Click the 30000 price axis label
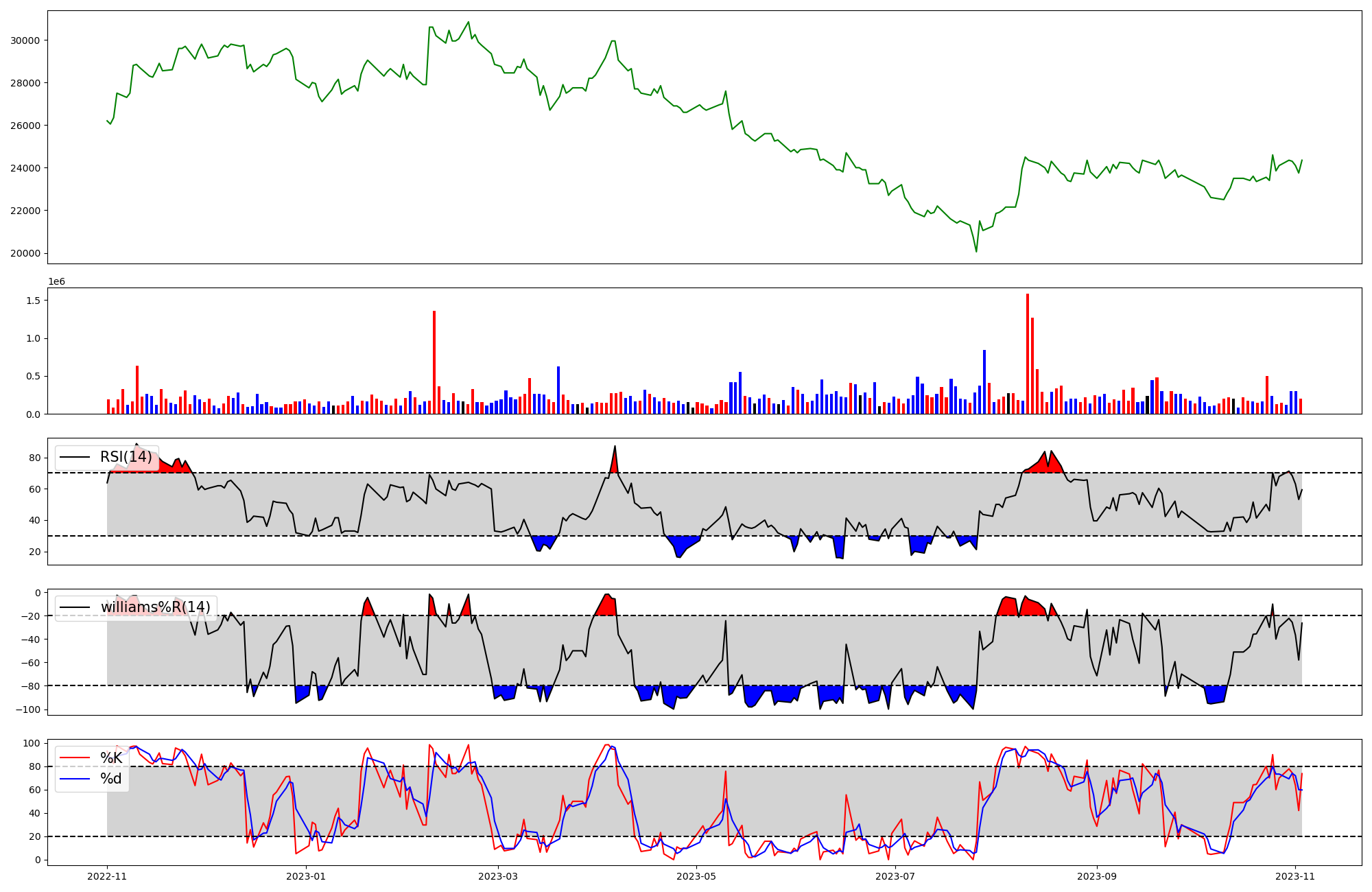This screenshot has height=892, width=1372. pyautogui.click(x=25, y=40)
